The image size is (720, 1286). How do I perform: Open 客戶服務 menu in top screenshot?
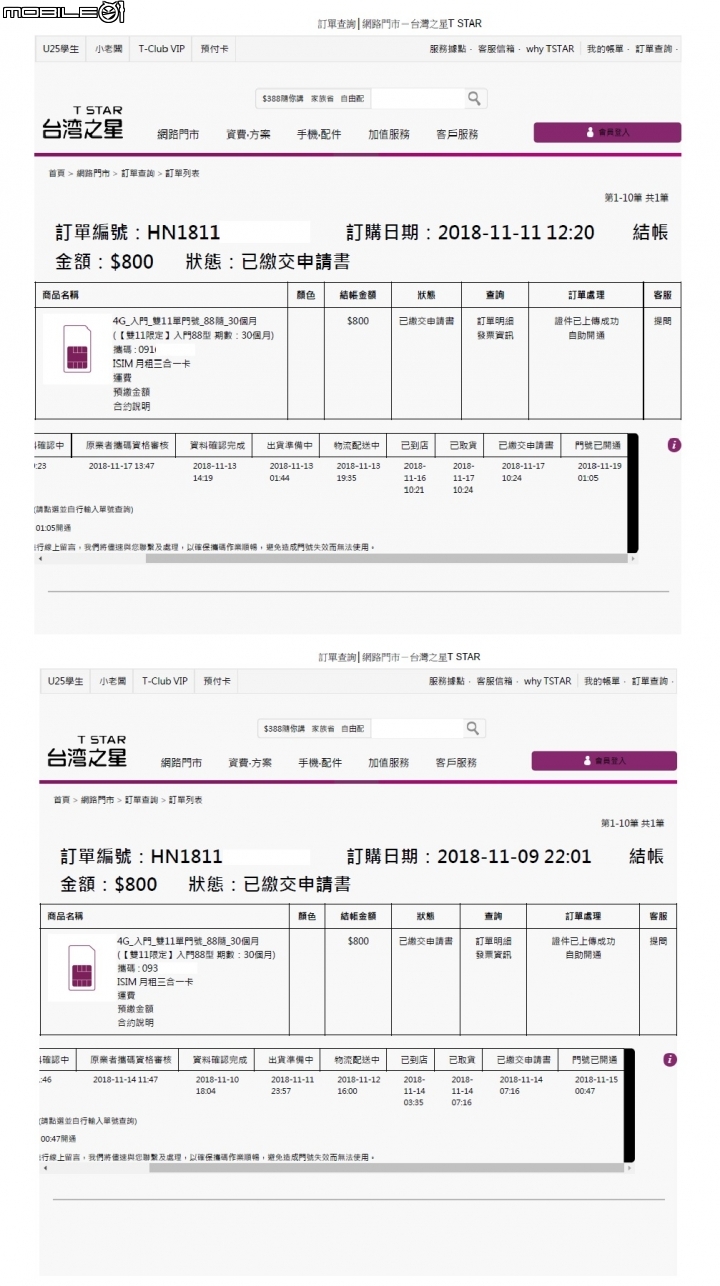point(457,134)
